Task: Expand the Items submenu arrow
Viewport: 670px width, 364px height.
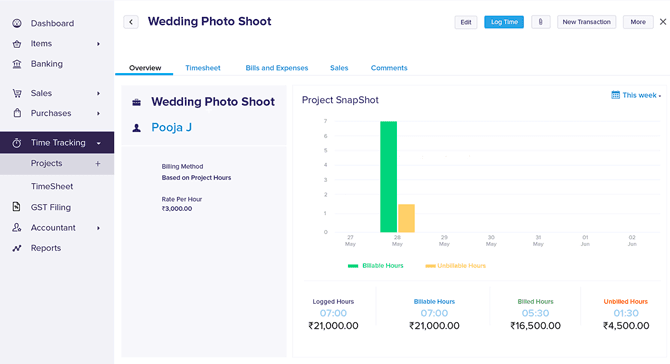Action: coord(98,44)
